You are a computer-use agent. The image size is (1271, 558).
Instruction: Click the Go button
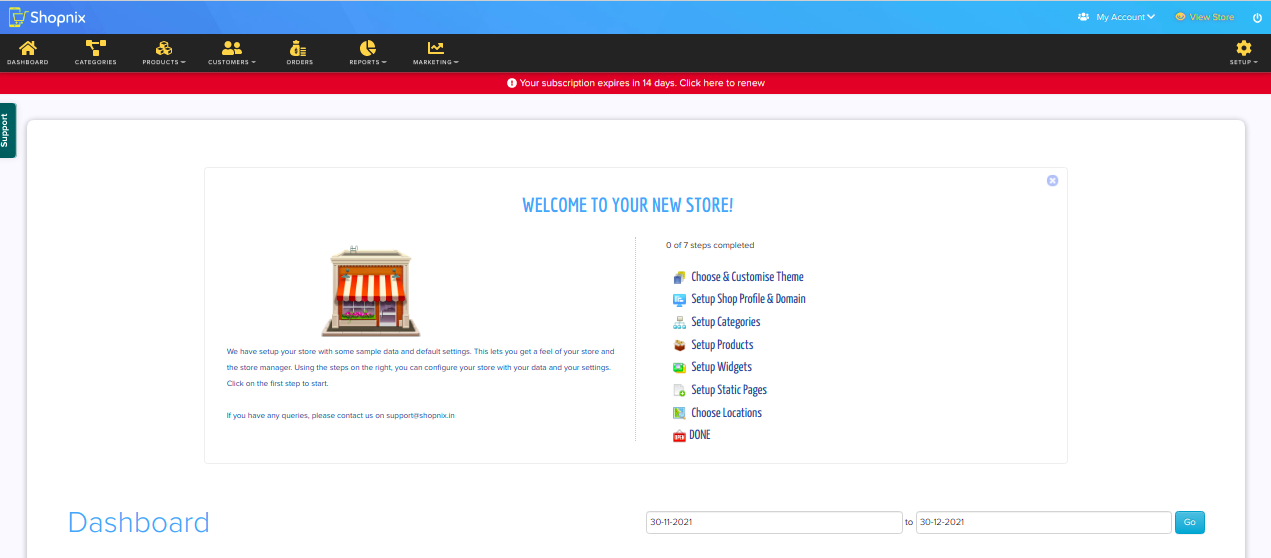tap(1190, 522)
